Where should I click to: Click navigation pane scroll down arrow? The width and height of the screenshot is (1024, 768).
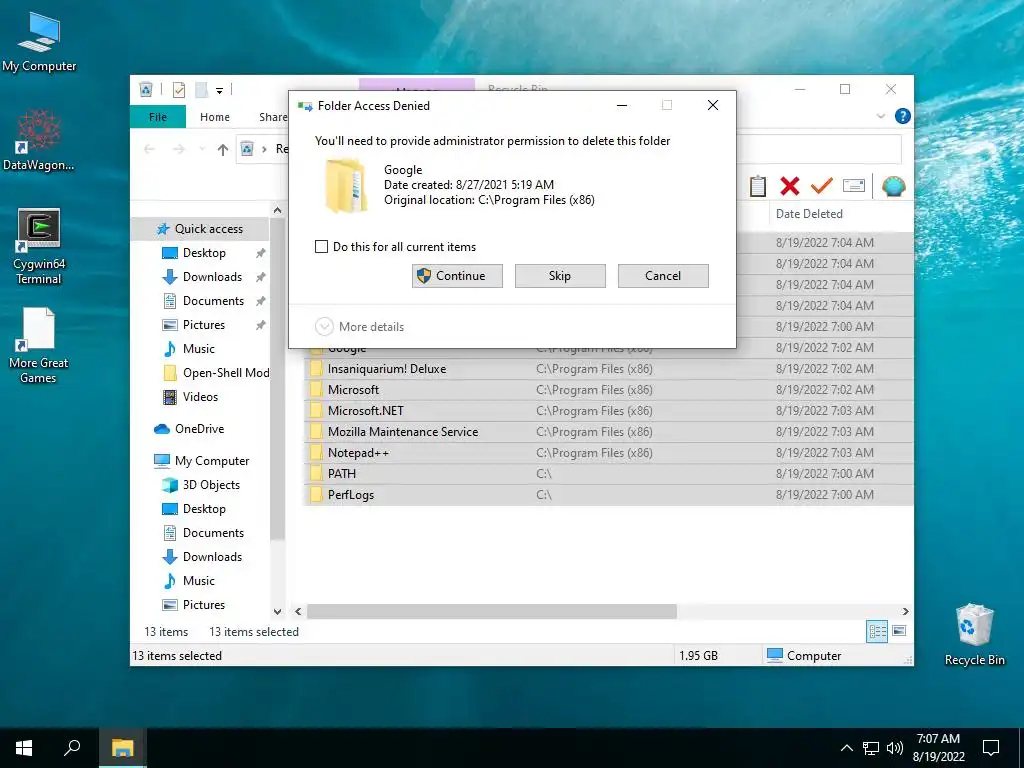278,612
